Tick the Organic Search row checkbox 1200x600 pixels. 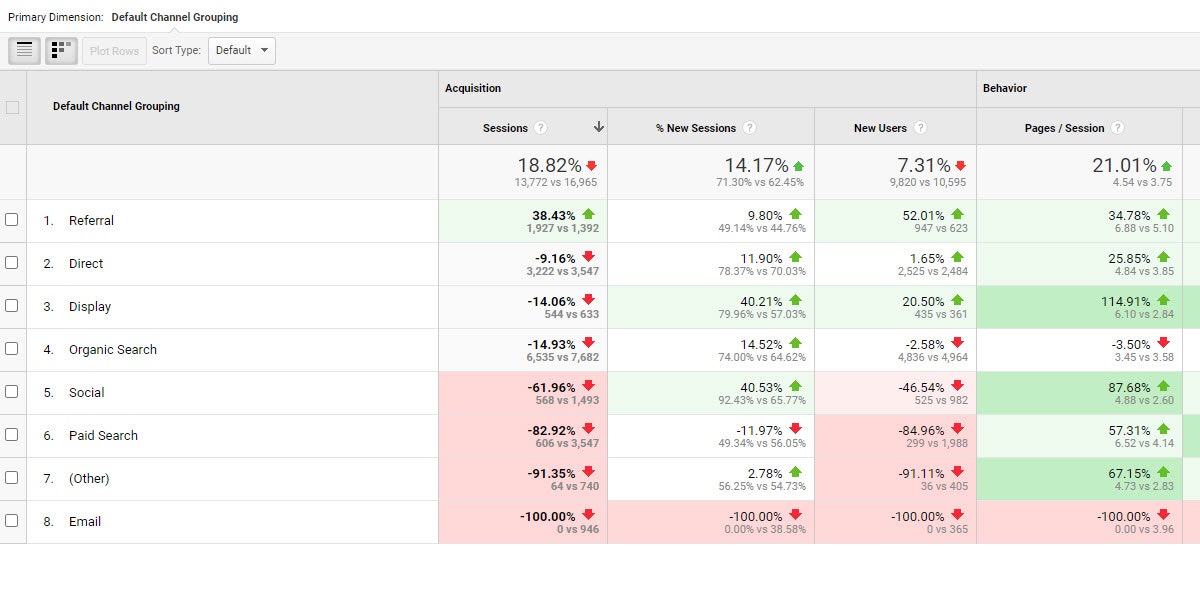point(12,349)
